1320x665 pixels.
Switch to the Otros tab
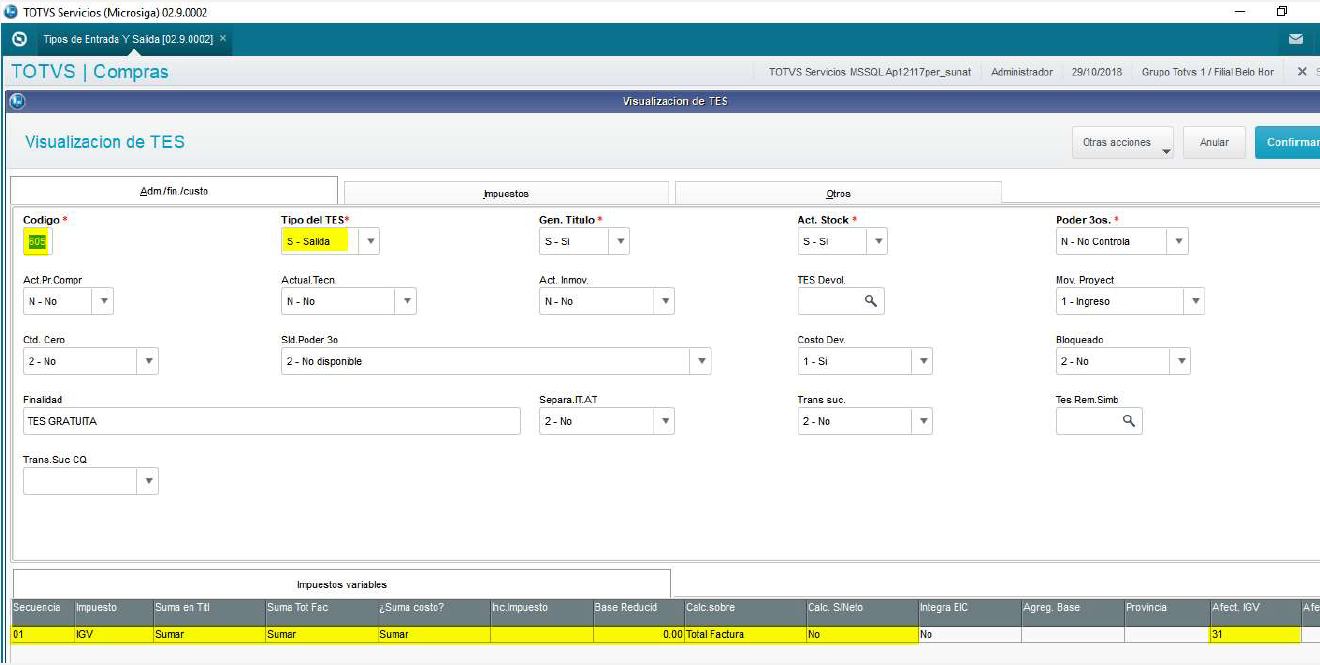click(x=838, y=193)
